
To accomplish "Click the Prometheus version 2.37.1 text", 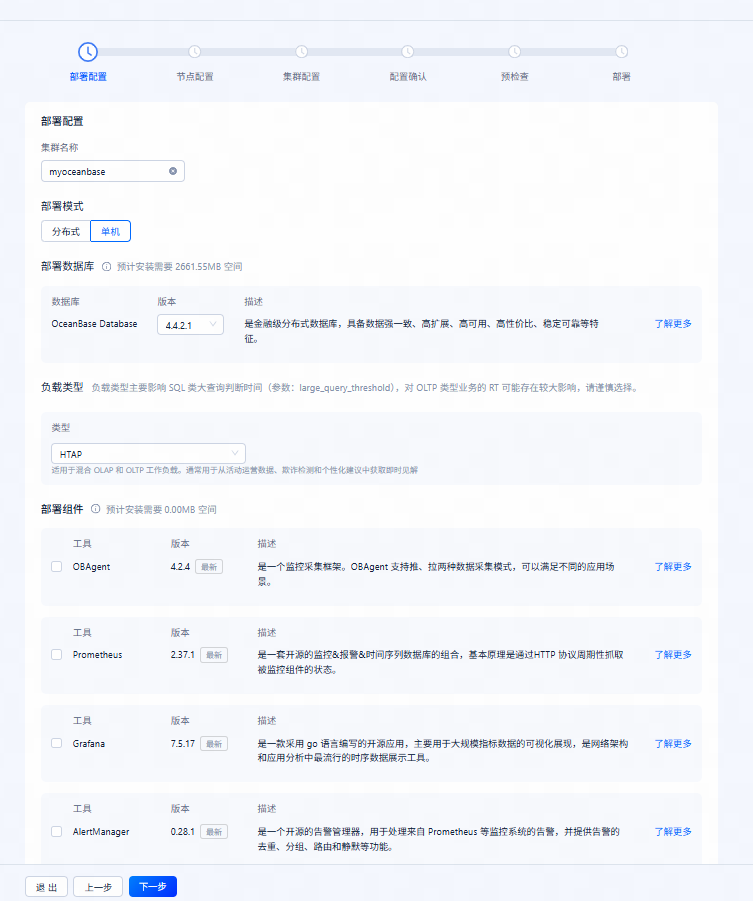I will tap(183, 654).
